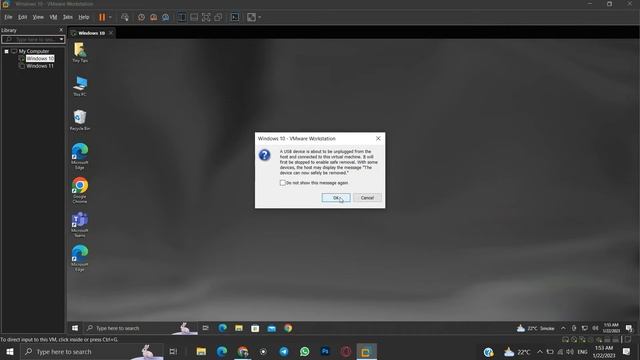Expand the power options dropdown arrow
The width and height of the screenshot is (640, 360).
(x=110, y=17)
